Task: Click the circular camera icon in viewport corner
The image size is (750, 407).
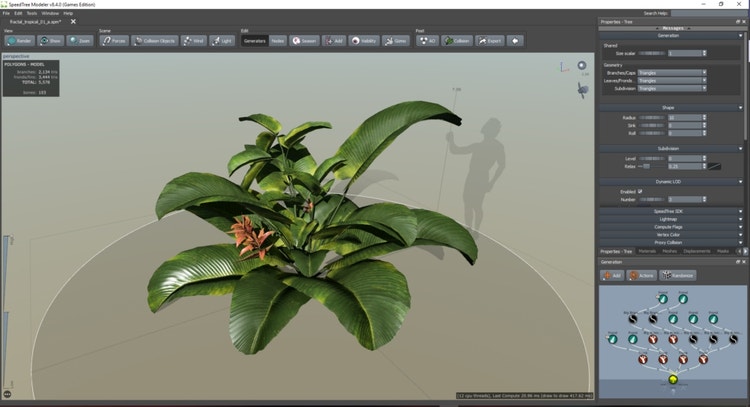Action: click(582, 65)
